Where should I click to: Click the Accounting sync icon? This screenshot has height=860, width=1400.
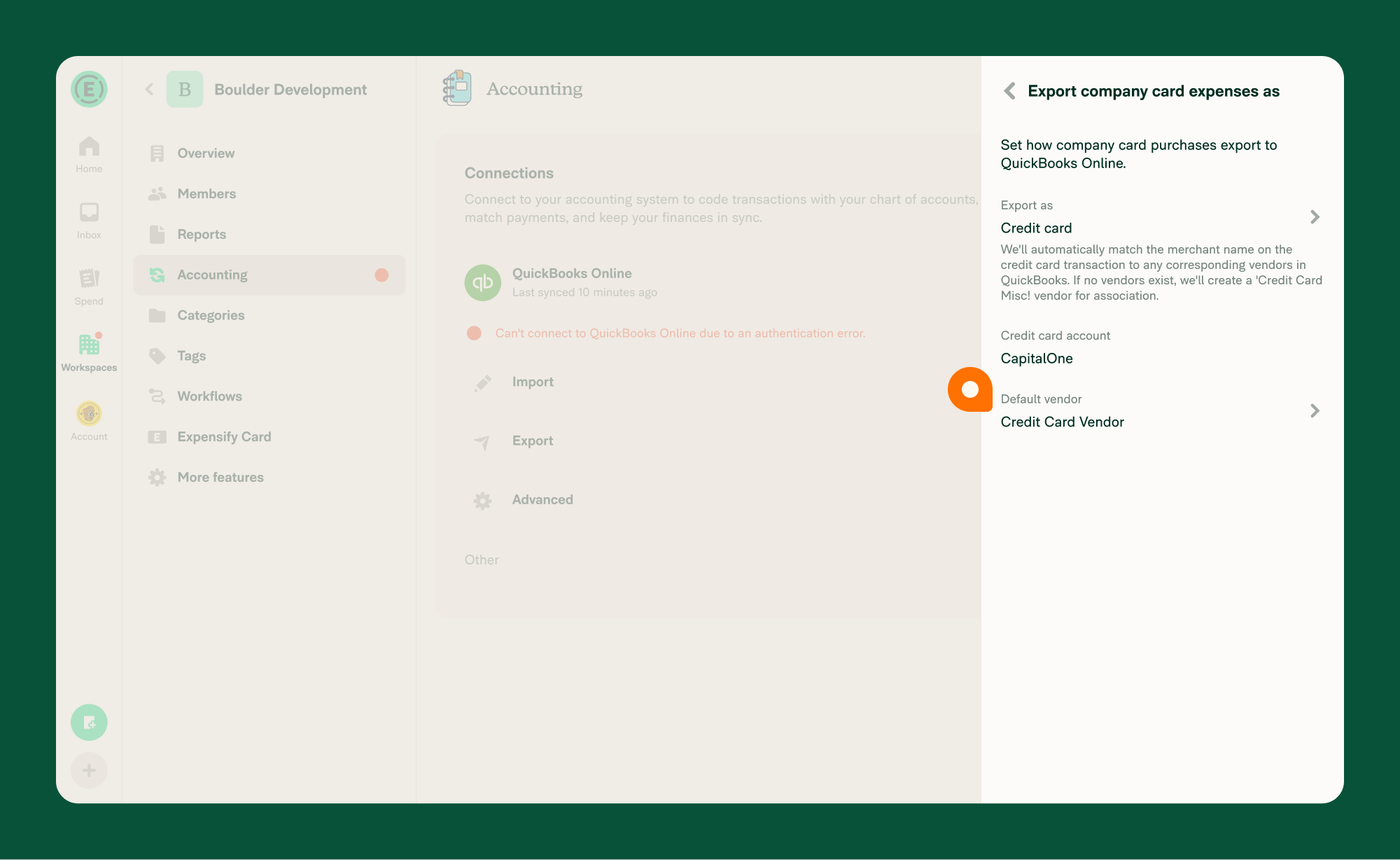point(157,275)
